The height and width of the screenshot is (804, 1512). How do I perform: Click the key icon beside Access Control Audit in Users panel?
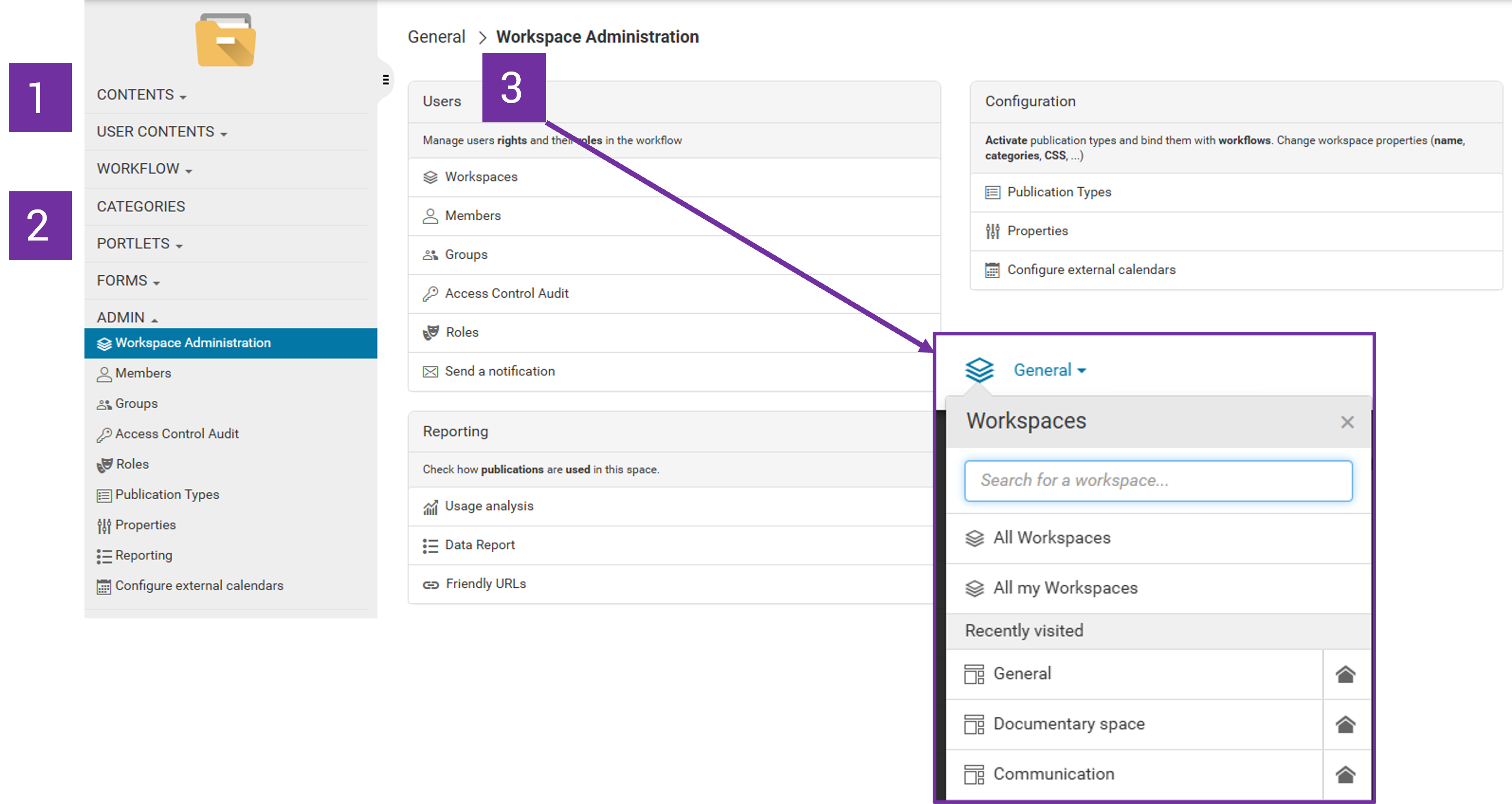pos(430,293)
